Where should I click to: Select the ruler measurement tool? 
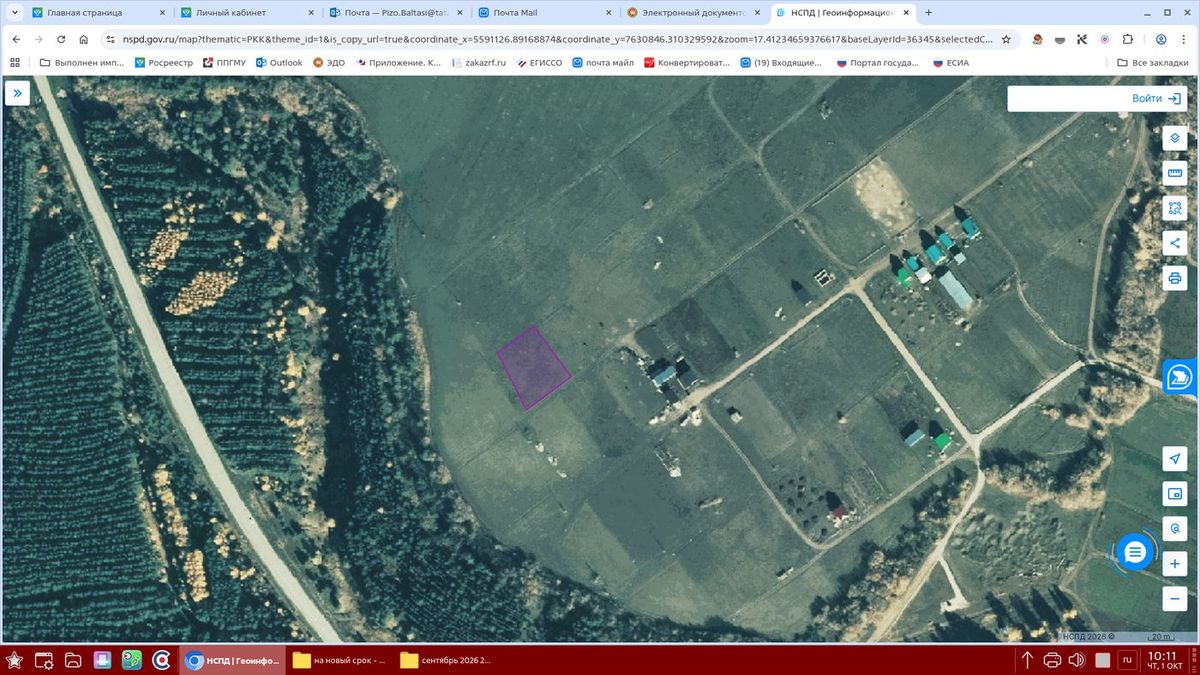1175,173
